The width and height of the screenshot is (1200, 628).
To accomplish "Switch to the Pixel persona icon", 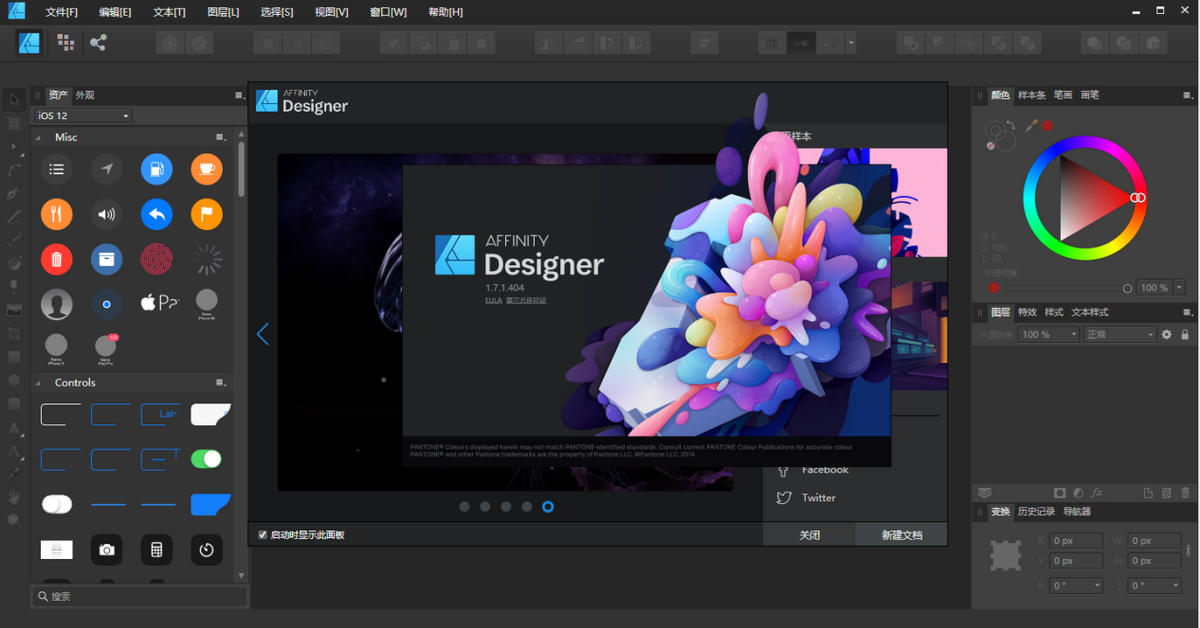I will point(66,42).
